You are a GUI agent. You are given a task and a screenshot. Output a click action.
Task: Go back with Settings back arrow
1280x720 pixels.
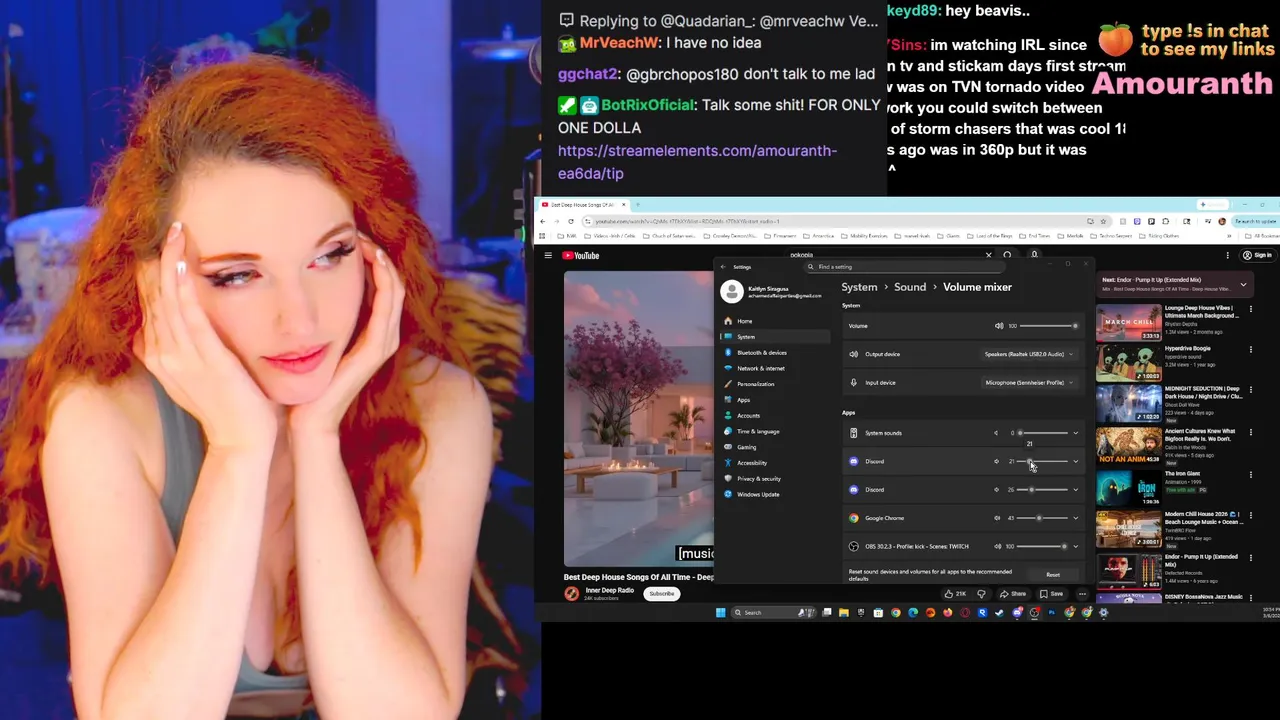click(723, 267)
